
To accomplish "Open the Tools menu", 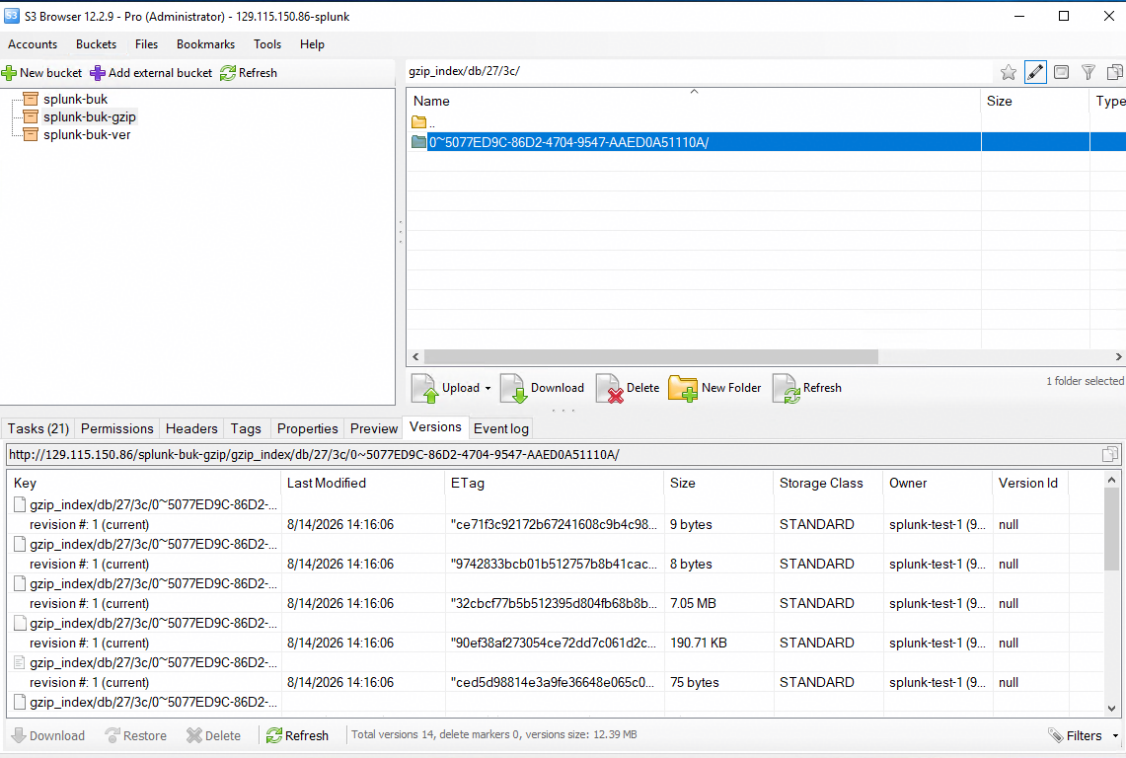I will click(x=267, y=45).
